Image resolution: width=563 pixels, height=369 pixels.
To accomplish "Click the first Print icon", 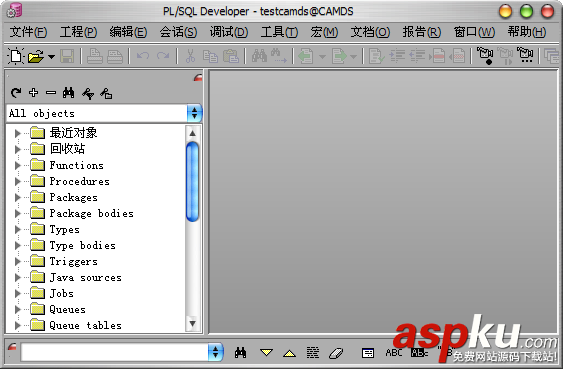I will pyautogui.click(x=95, y=56).
